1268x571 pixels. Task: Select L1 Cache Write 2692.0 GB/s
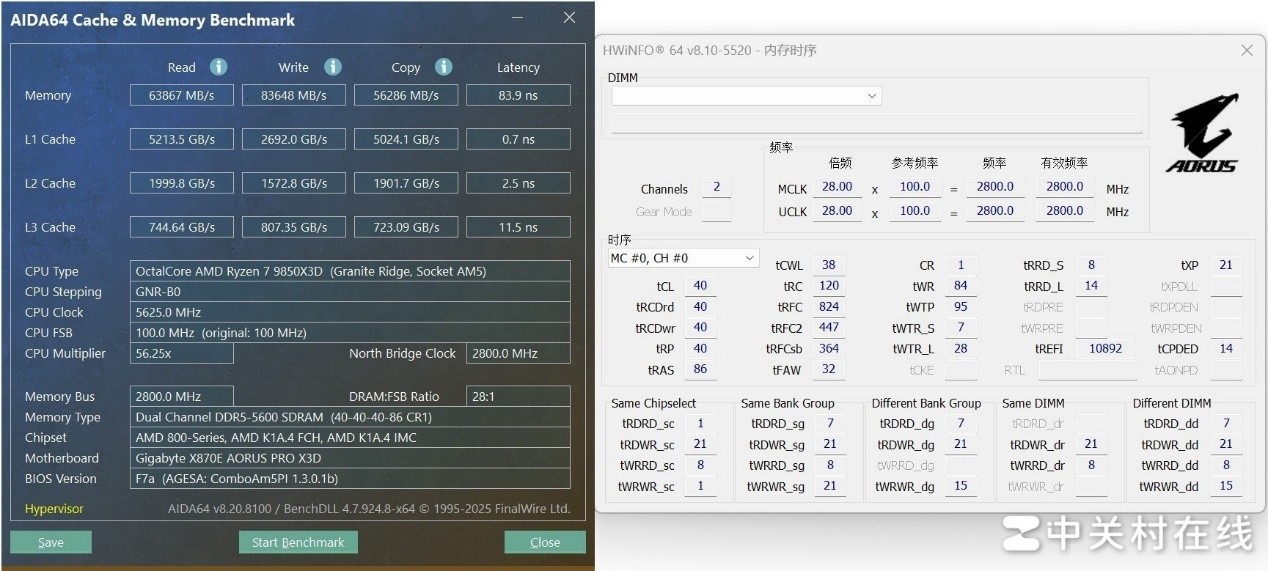294,139
